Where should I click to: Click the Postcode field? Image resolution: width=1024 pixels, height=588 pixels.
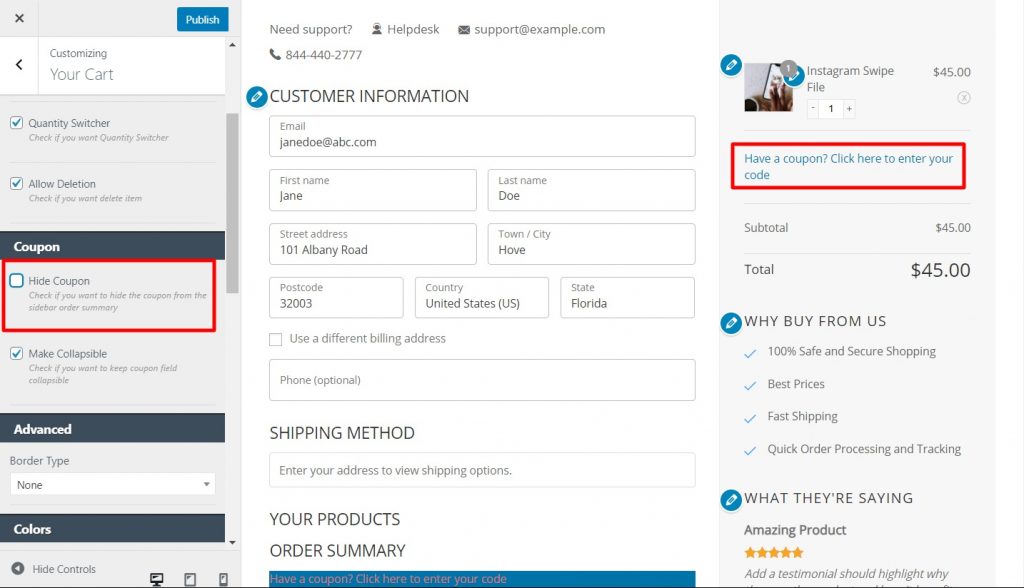click(336, 297)
